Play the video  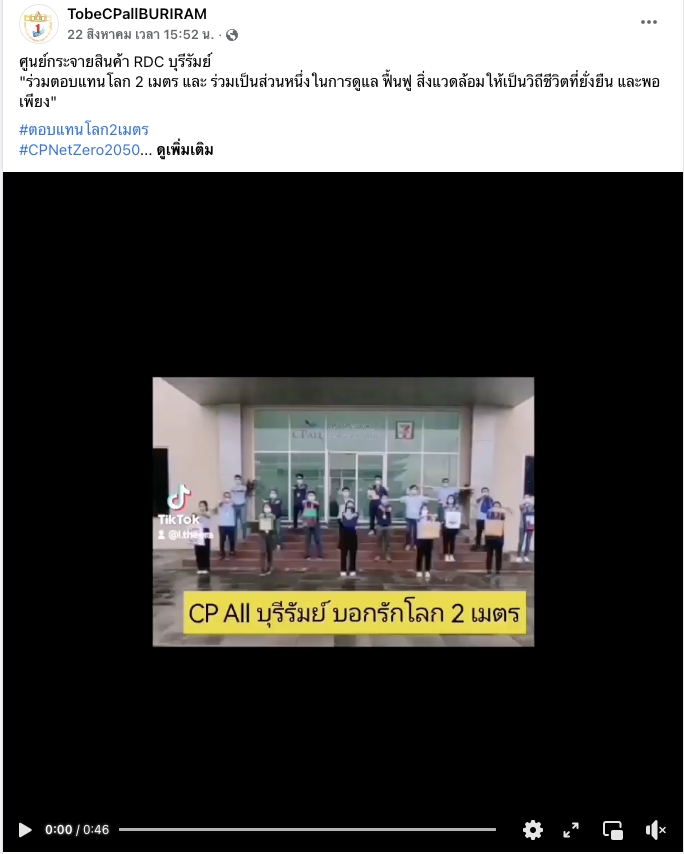(25, 829)
